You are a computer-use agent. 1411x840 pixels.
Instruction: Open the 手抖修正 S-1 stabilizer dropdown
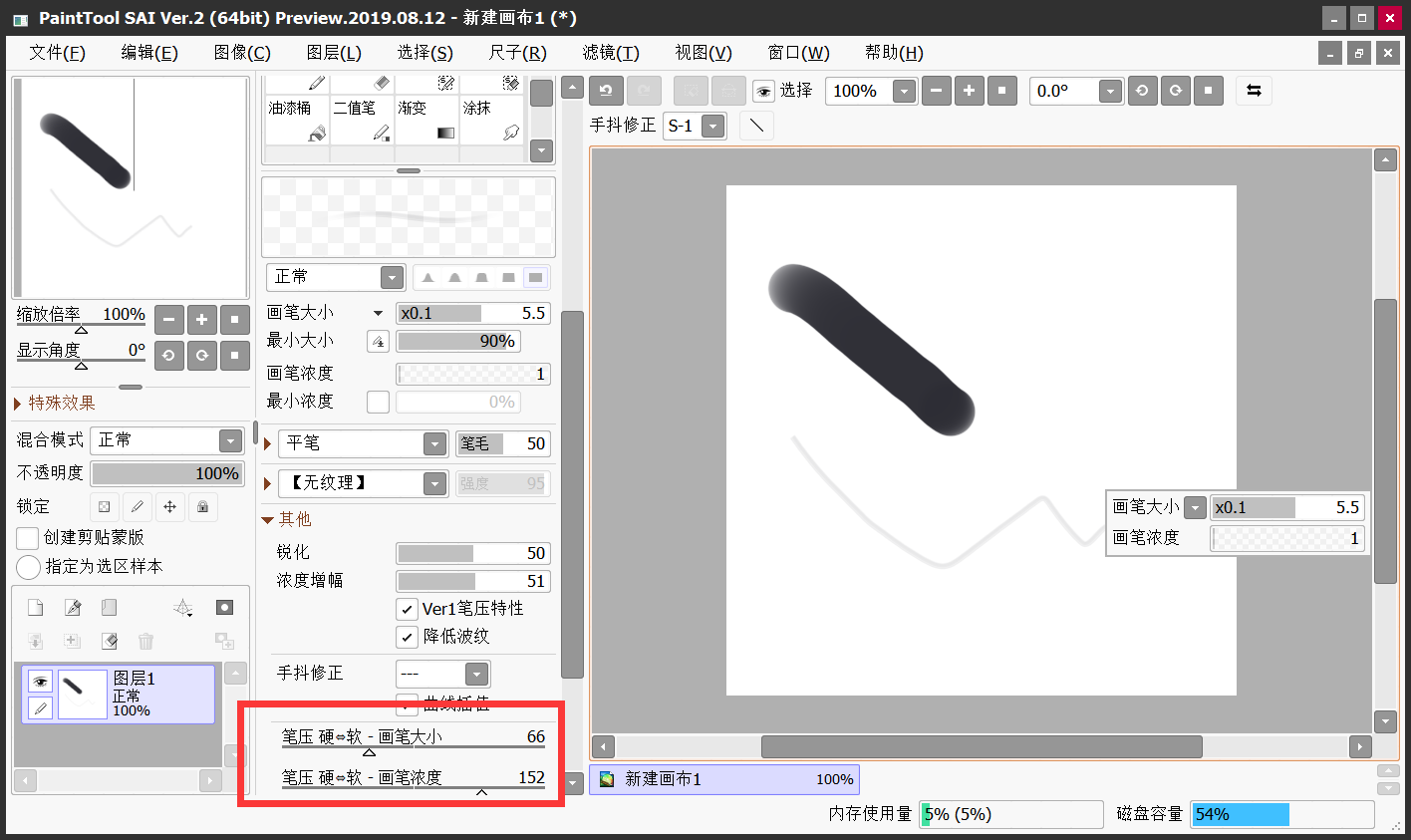click(695, 126)
